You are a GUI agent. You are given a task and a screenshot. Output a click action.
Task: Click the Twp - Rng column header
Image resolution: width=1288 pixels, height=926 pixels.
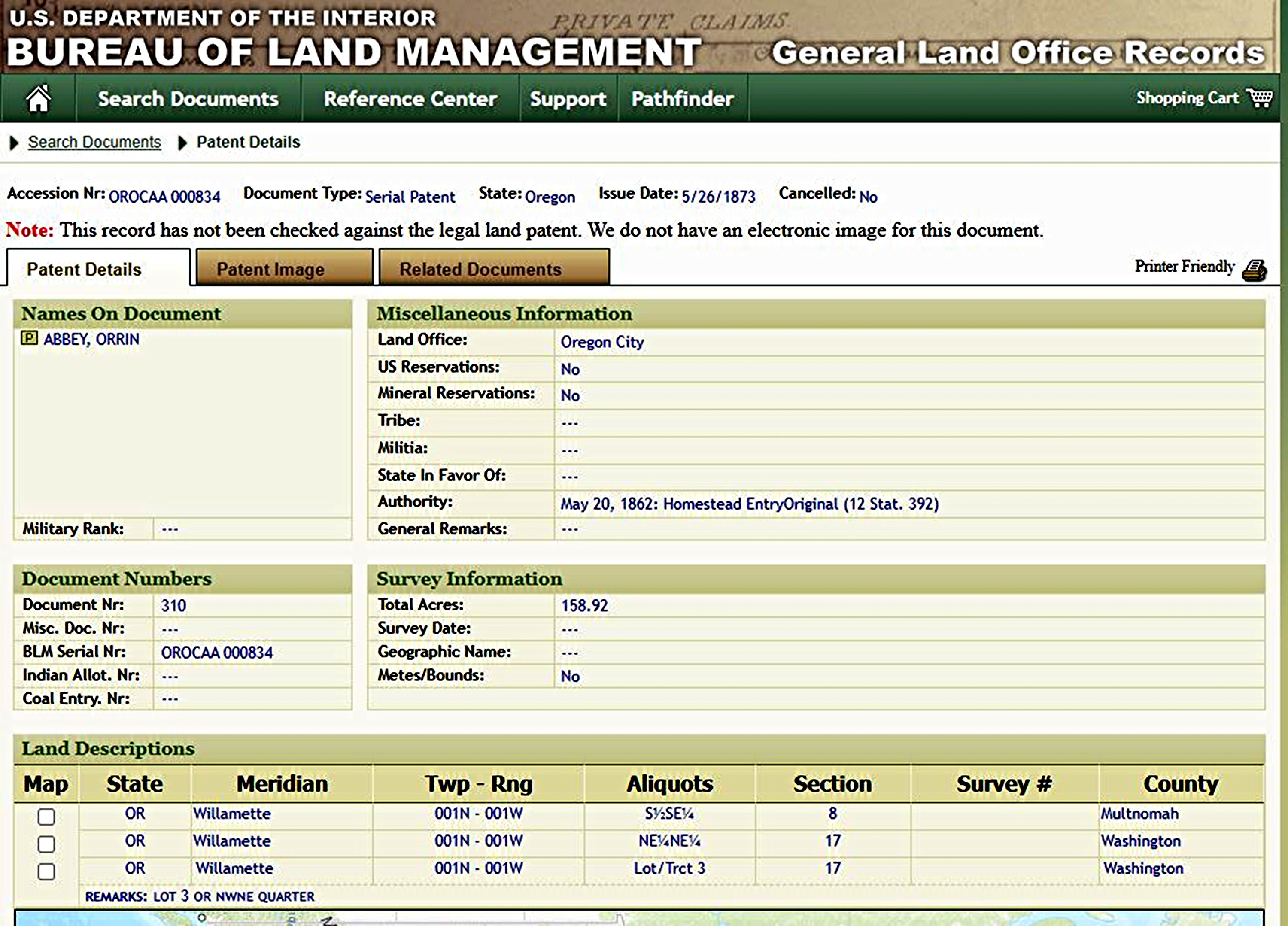(x=479, y=783)
